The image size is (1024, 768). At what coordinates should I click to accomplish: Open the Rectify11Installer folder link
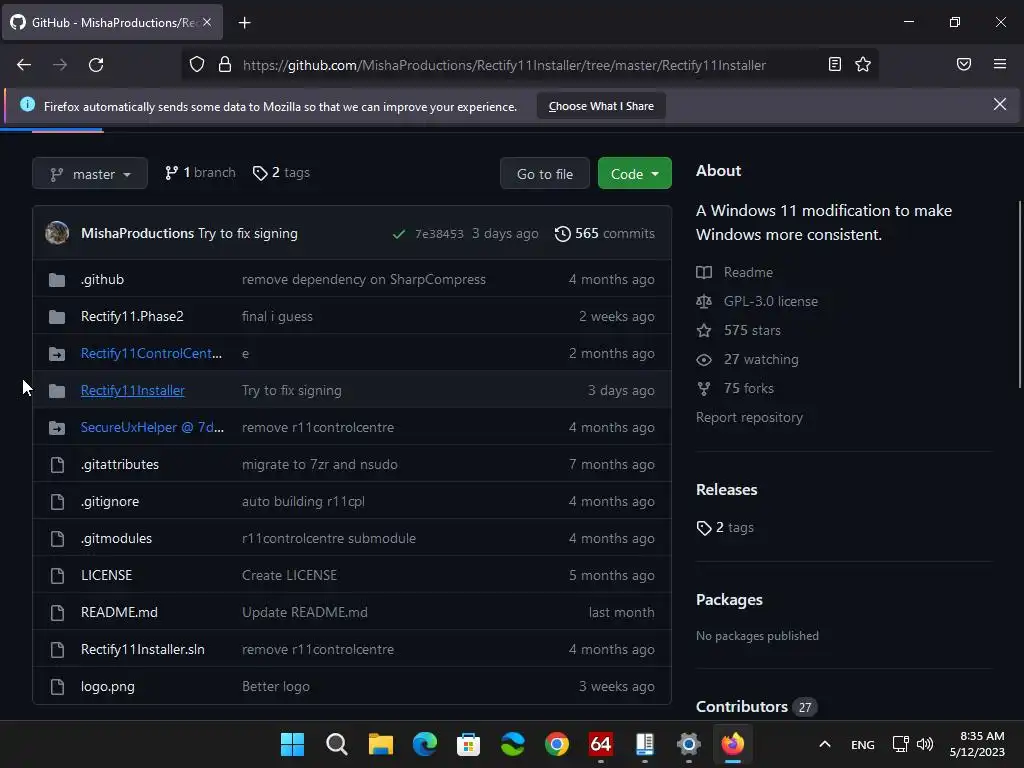[133, 391]
